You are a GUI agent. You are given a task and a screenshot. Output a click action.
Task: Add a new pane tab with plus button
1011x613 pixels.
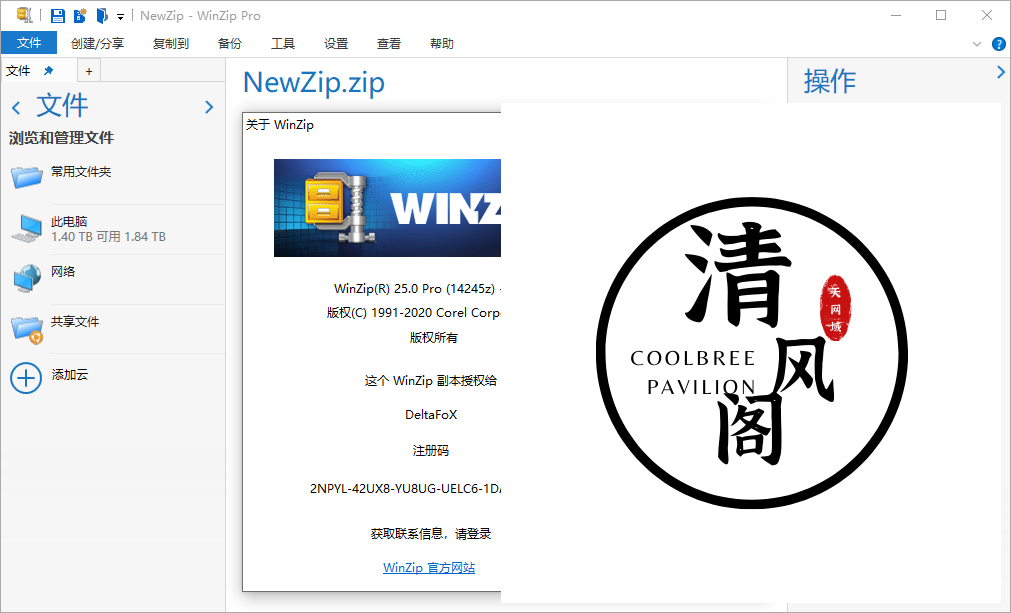[x=89, y=71]
